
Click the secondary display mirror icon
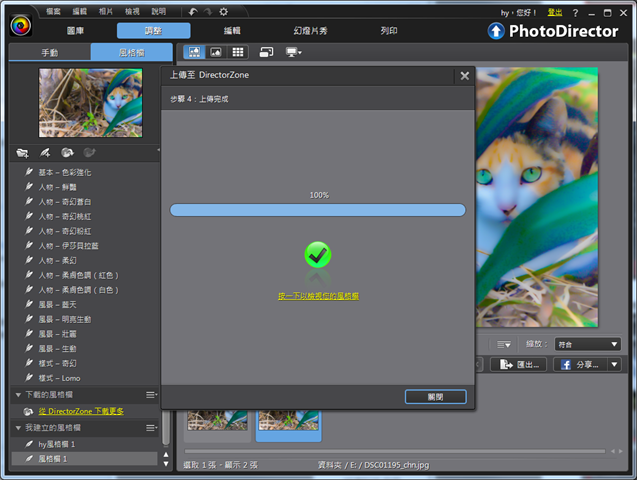(x=266, y=52)
